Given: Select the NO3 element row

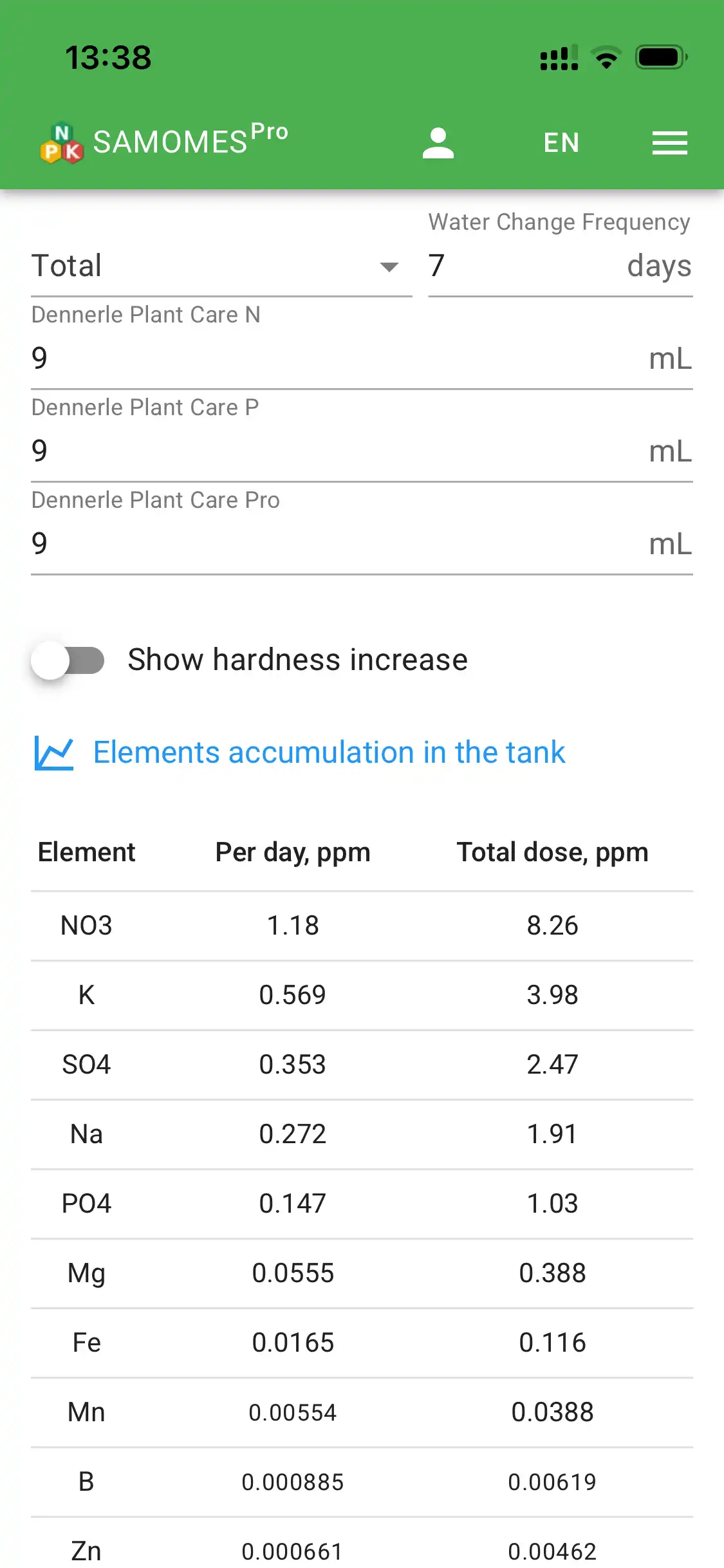Looking at the screenshot, I should 362,926.
